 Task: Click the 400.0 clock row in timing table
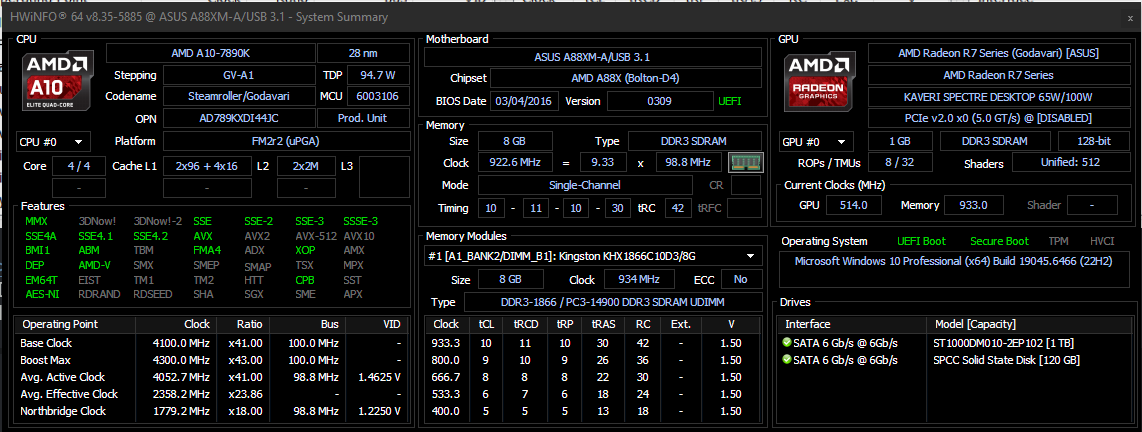[x=593, y=412]
